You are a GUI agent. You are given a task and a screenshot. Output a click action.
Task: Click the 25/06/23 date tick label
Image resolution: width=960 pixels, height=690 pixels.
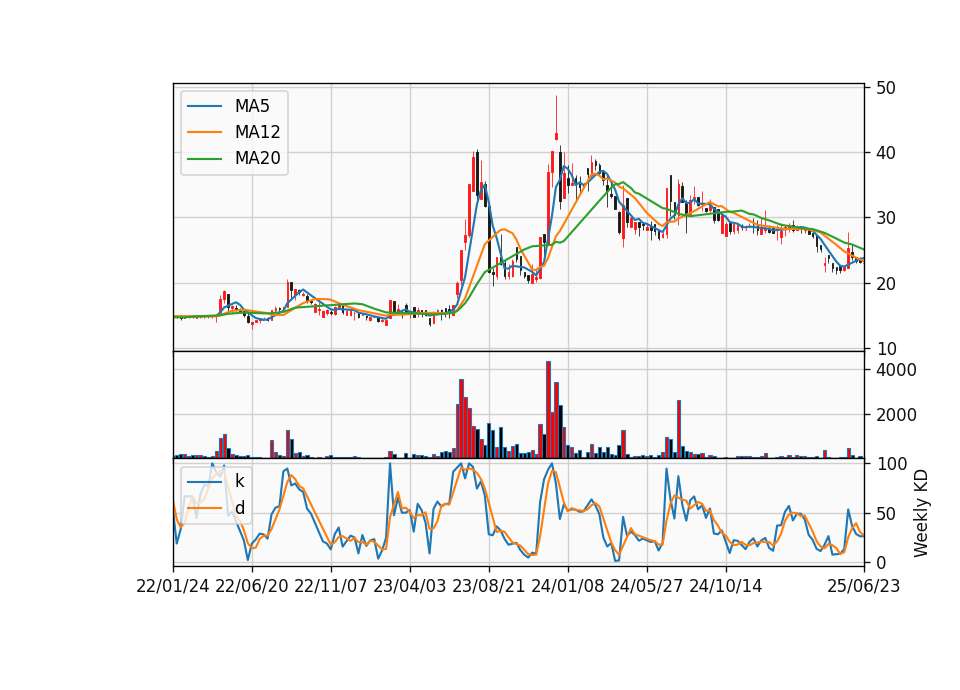tap(864, 586)
